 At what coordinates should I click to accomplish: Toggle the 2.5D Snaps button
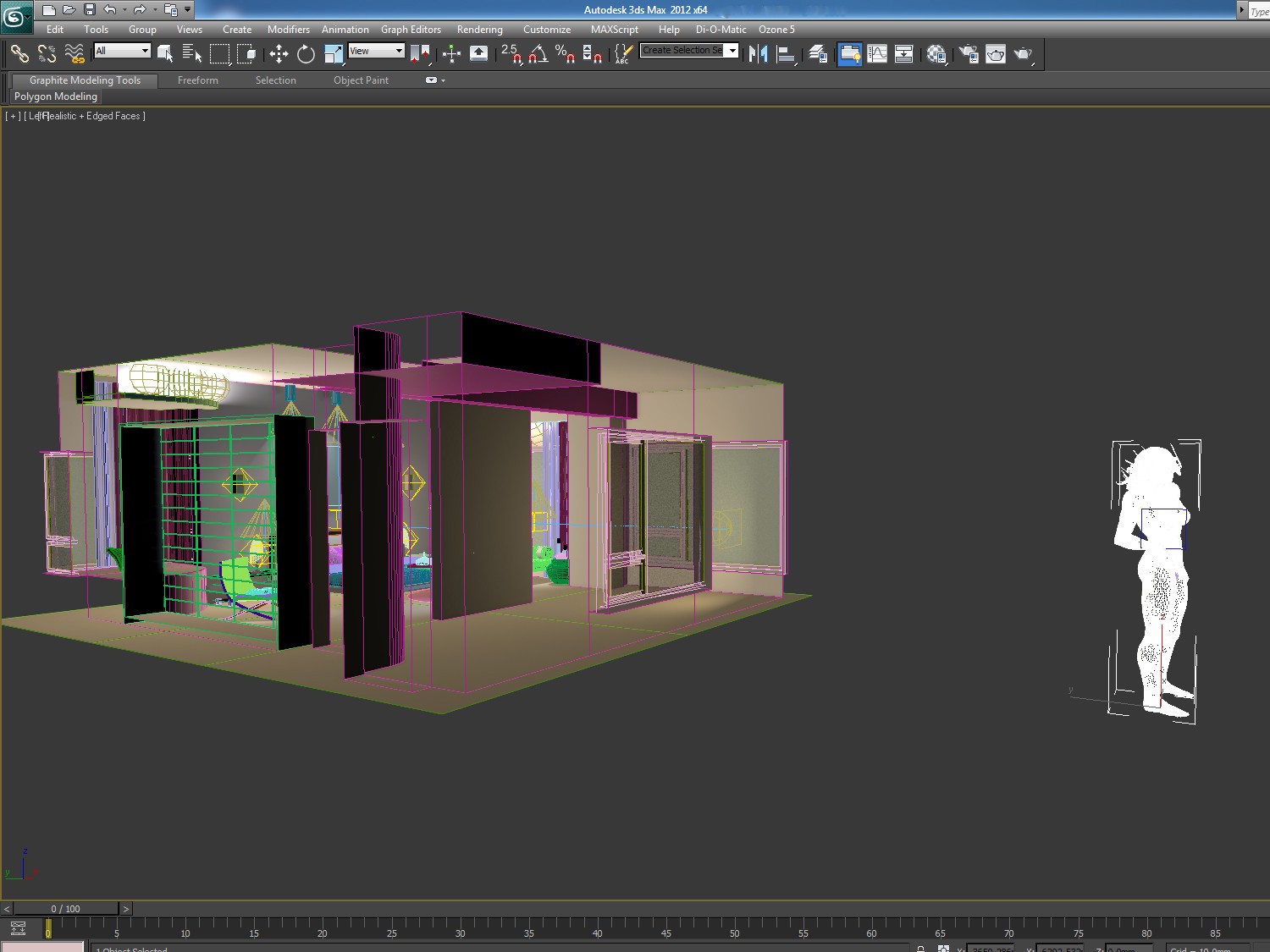[x=511, y=54]
